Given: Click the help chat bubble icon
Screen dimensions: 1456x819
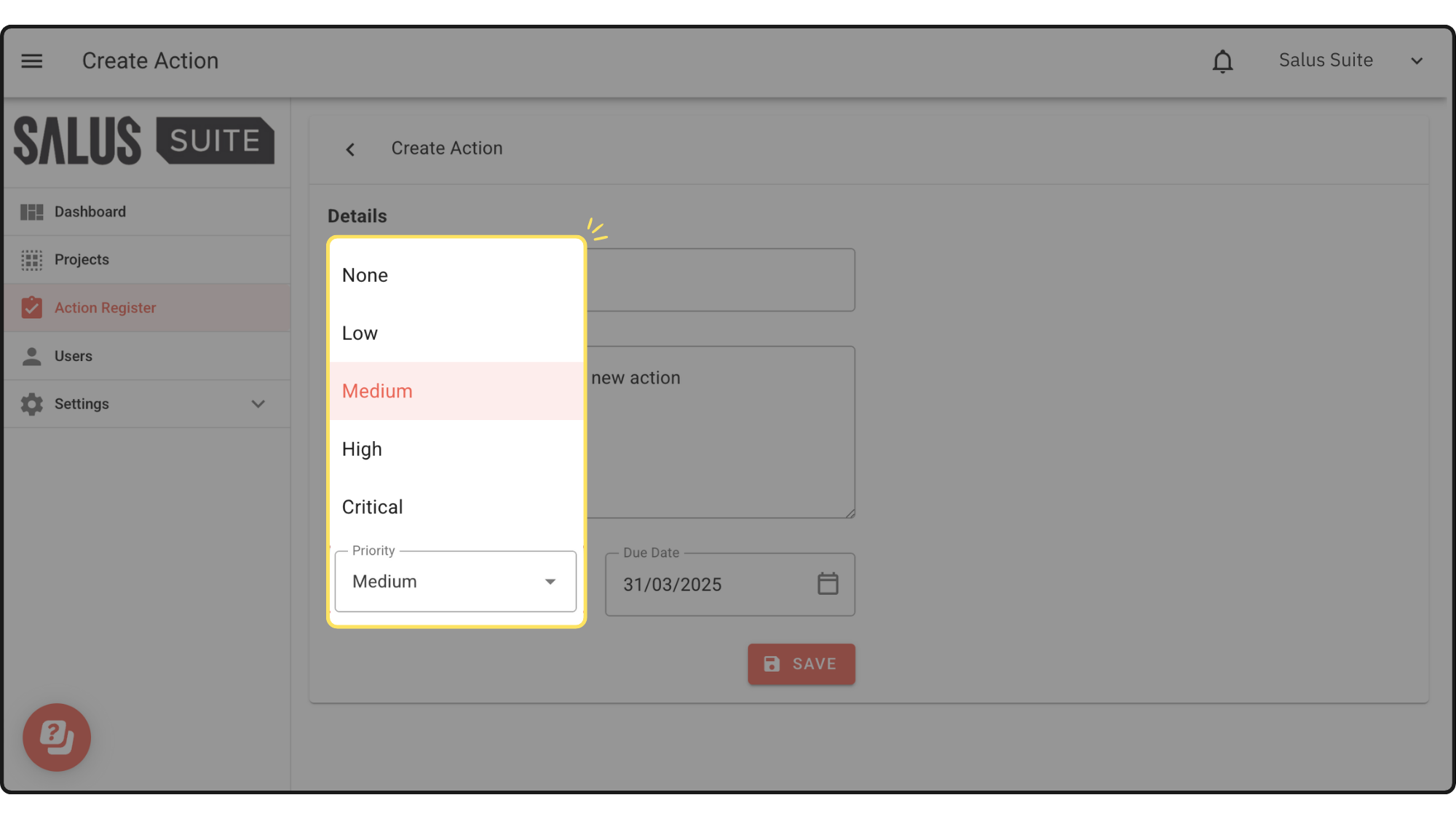Looking at the screenshot, I should pos(57,737).
